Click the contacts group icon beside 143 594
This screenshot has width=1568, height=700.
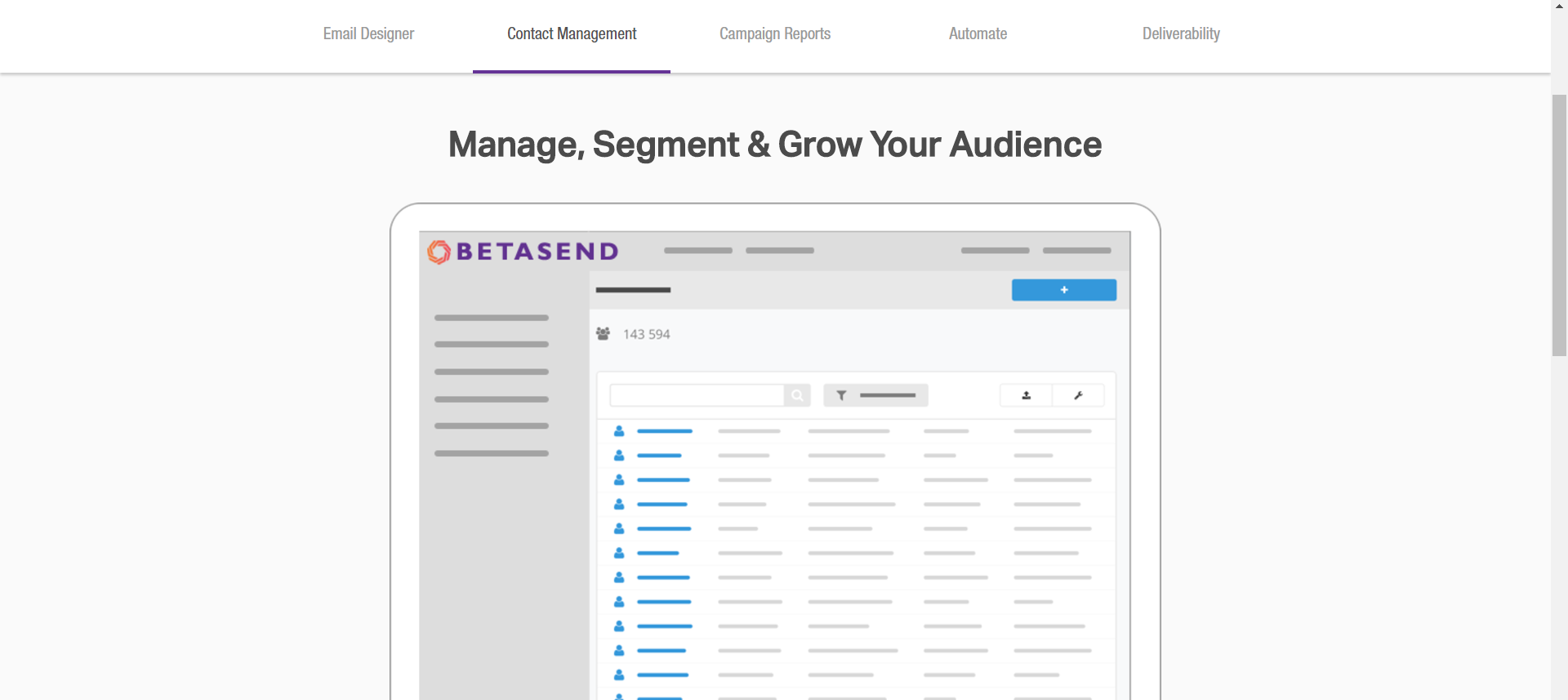click(603, 334)
